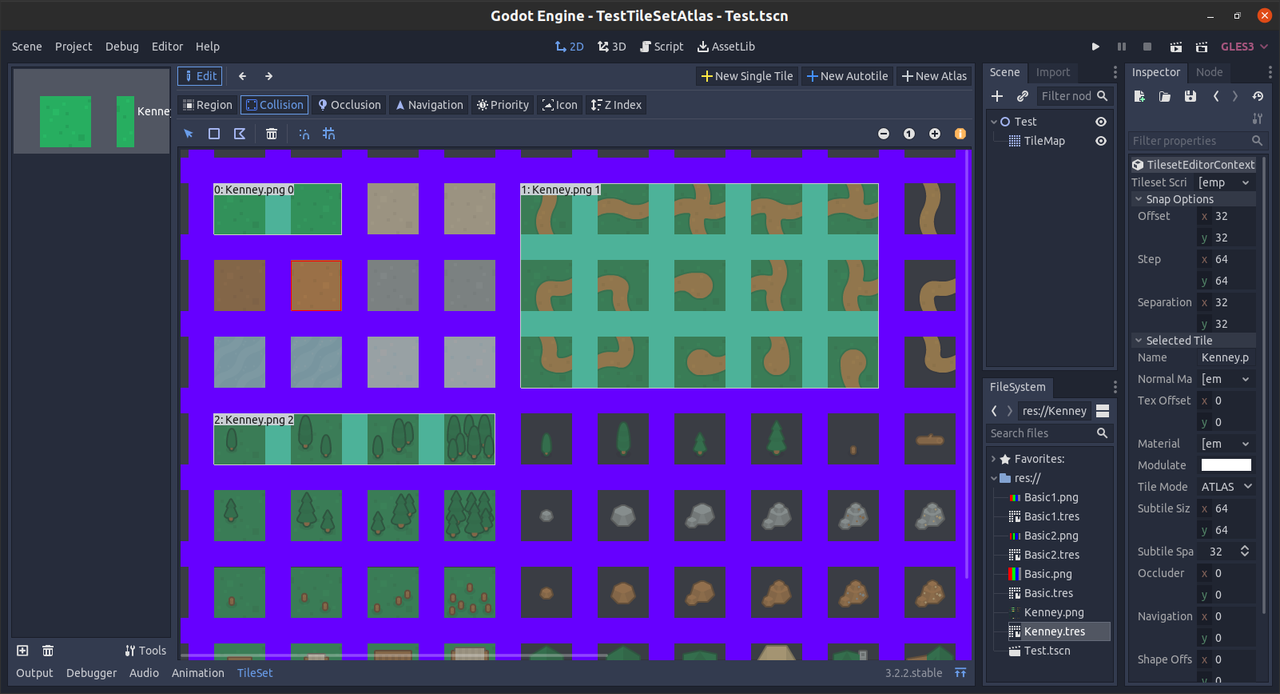
Task: Open Tile Mode ATLAS dropdown
Action: click(1226, 487)
